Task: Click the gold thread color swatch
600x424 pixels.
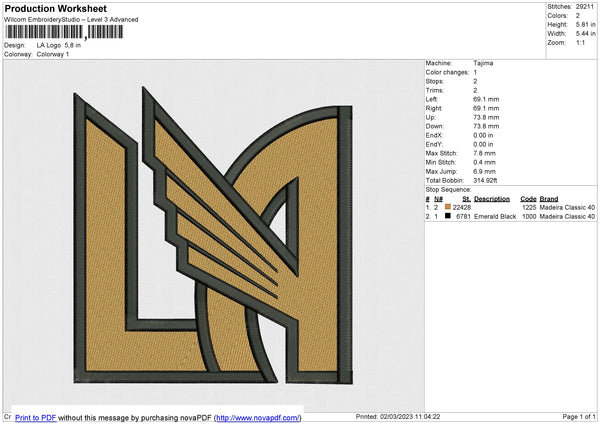Action: 448,207
